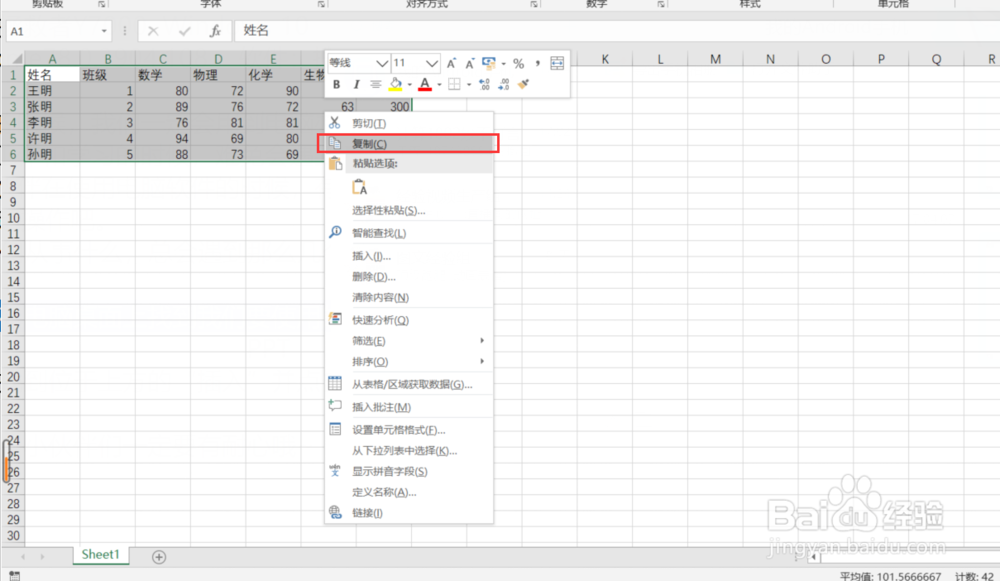The image size is (1000, 581).
Task: Click the Increase Font Size icon
Action: click(x=451, y=62)
